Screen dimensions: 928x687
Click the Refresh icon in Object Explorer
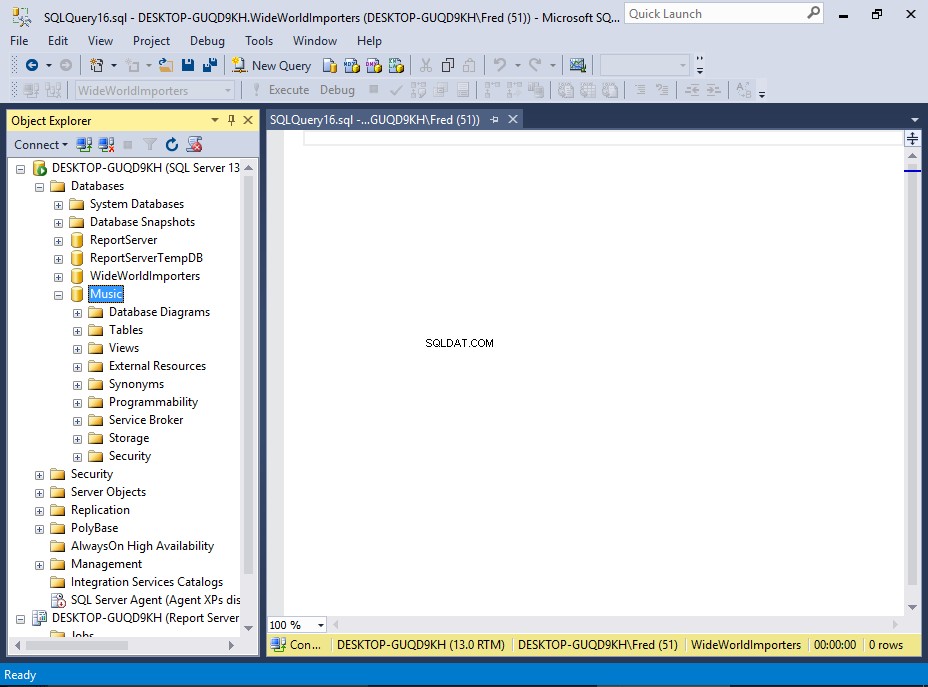172,144
